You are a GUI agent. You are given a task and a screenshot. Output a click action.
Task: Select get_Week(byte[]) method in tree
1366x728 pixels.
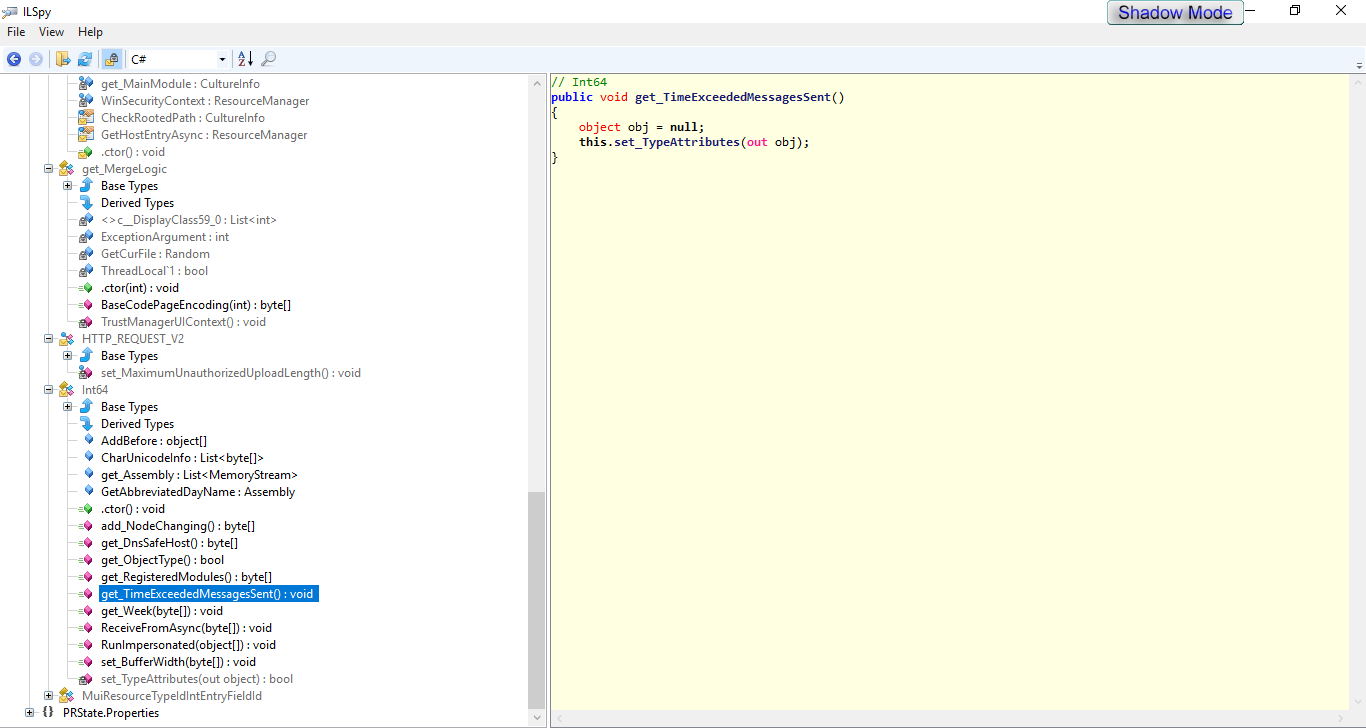click(x=161, y=611)
